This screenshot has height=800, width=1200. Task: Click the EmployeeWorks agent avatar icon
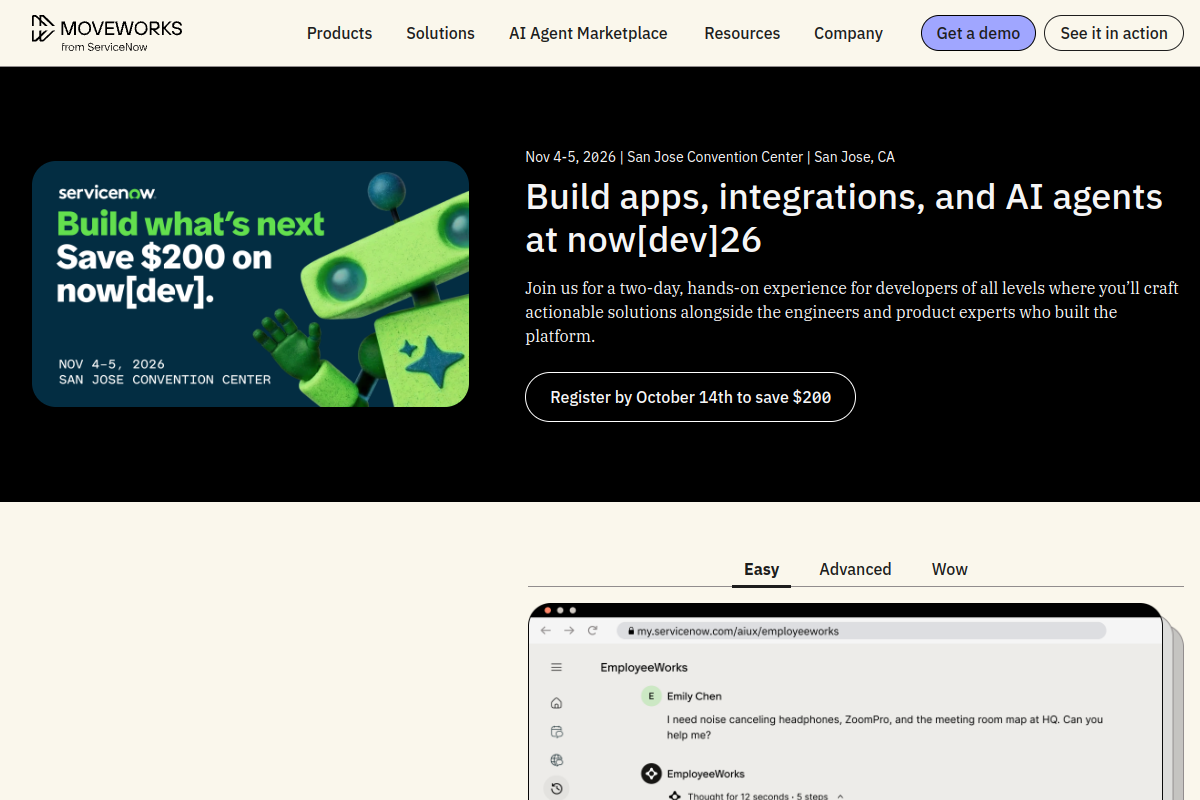(x=652, y=773)
